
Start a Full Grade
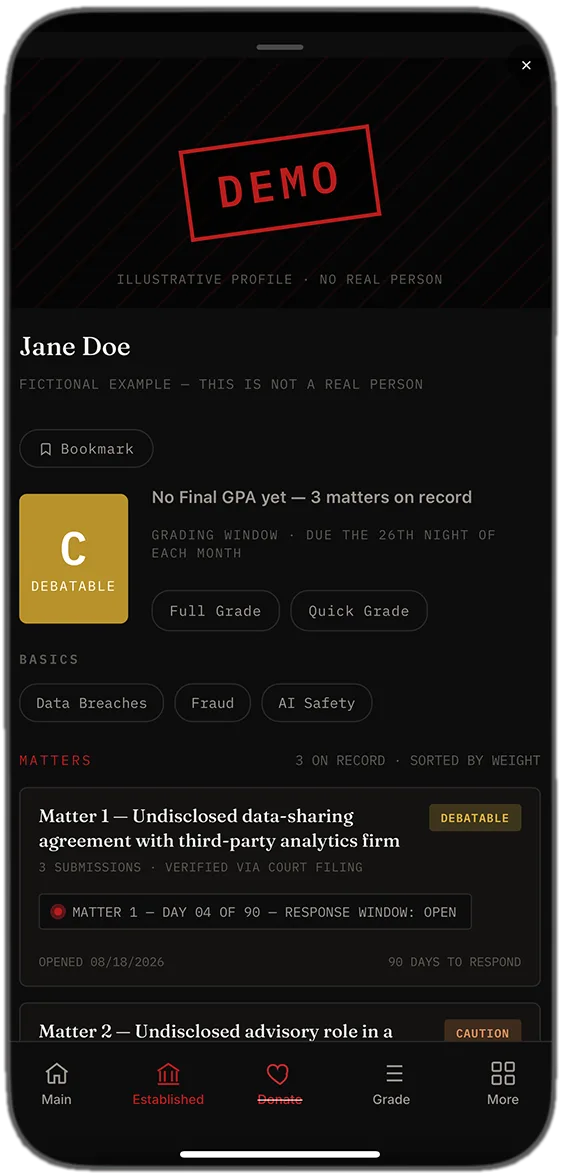point(215,610)
